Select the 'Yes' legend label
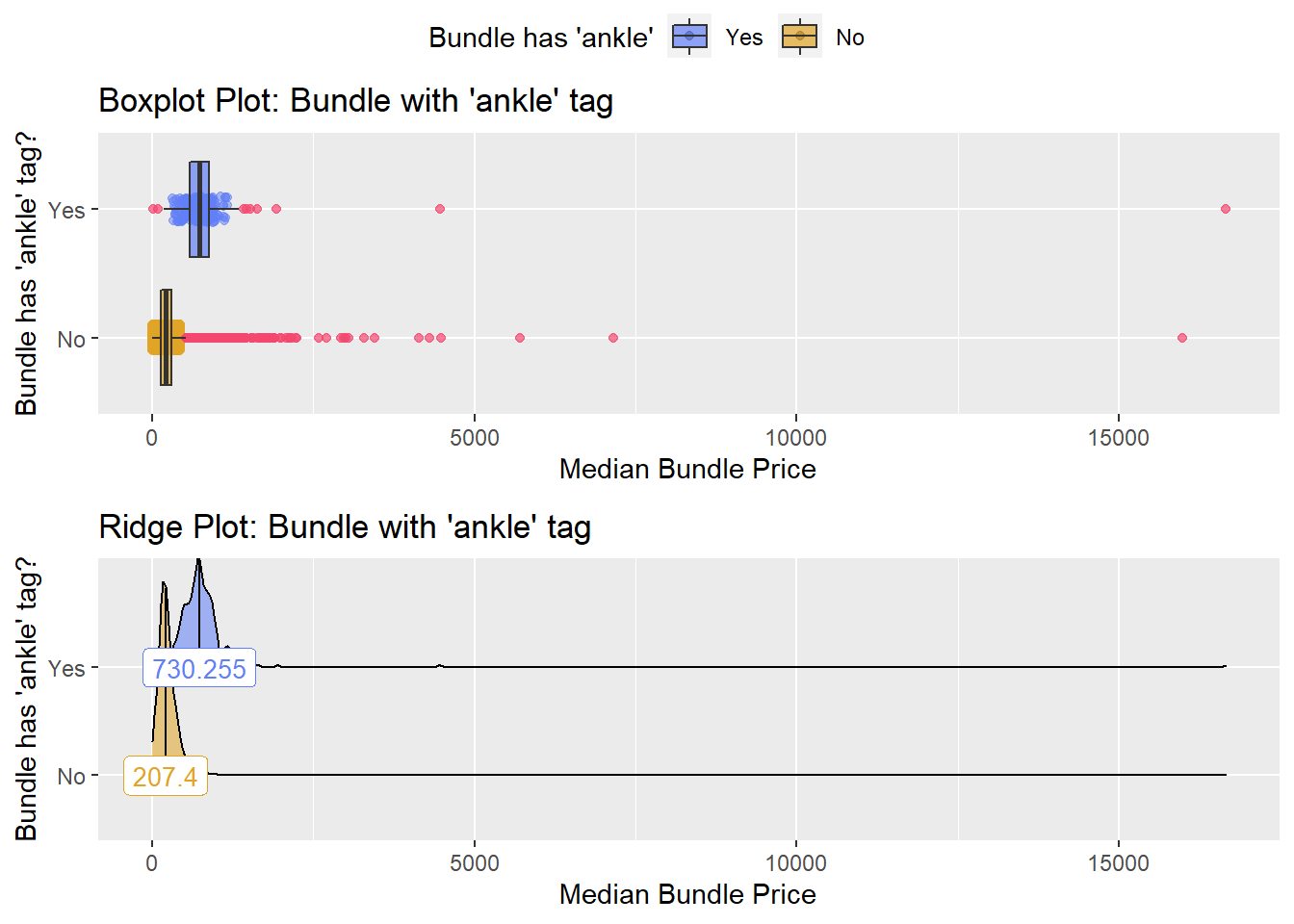Viewport: 1294px width, 924px height. click(x=744, y=38)
